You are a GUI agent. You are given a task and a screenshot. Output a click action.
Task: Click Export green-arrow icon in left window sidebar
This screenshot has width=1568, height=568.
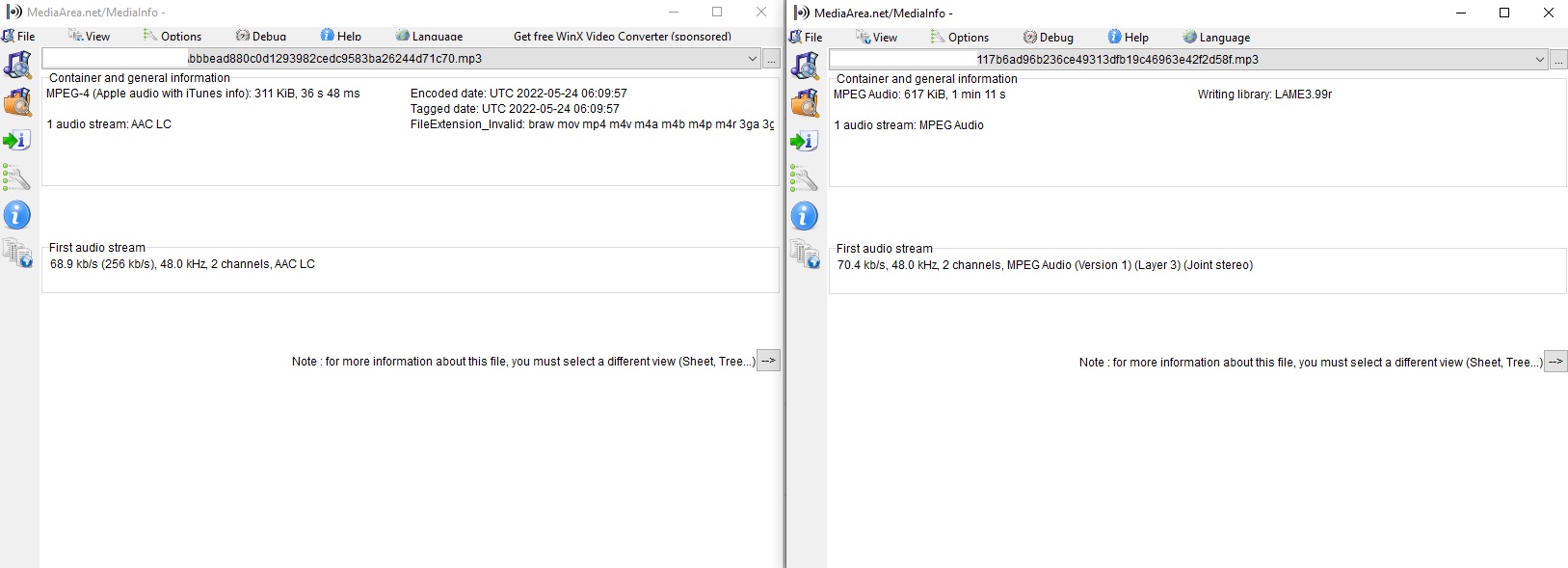coord(17,140)
